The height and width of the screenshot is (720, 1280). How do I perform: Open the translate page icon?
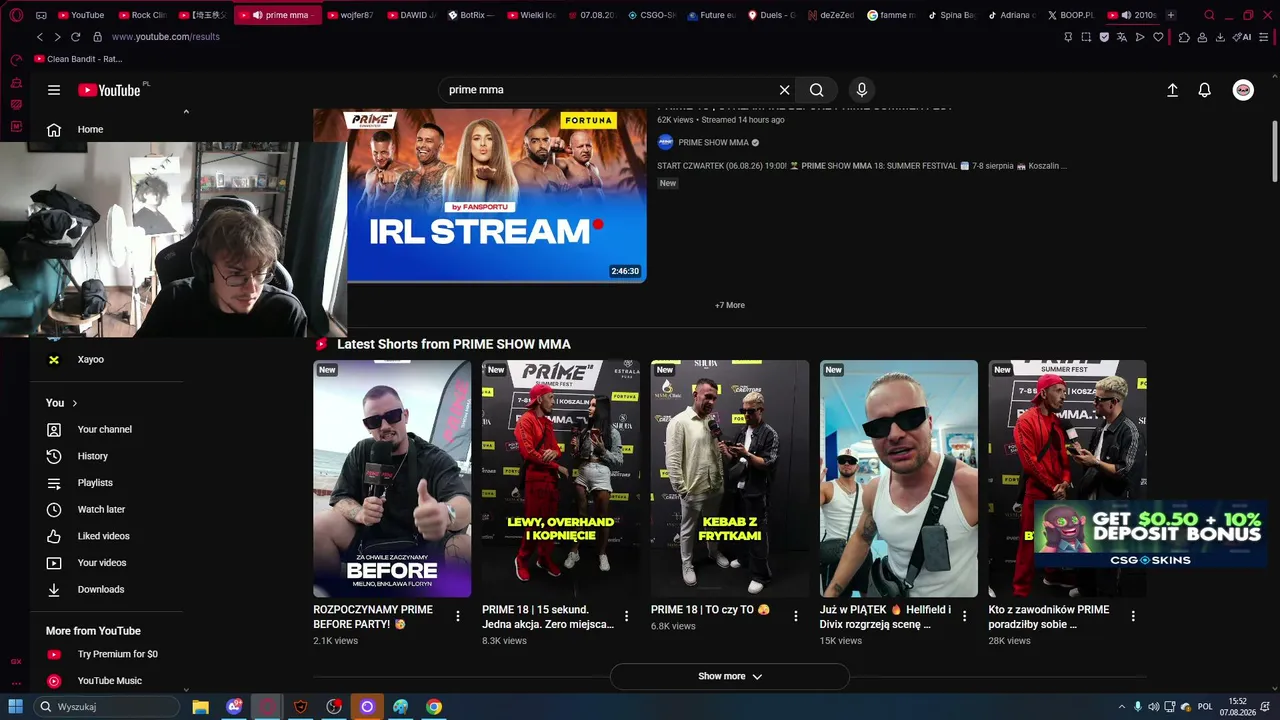point(1122,37)
